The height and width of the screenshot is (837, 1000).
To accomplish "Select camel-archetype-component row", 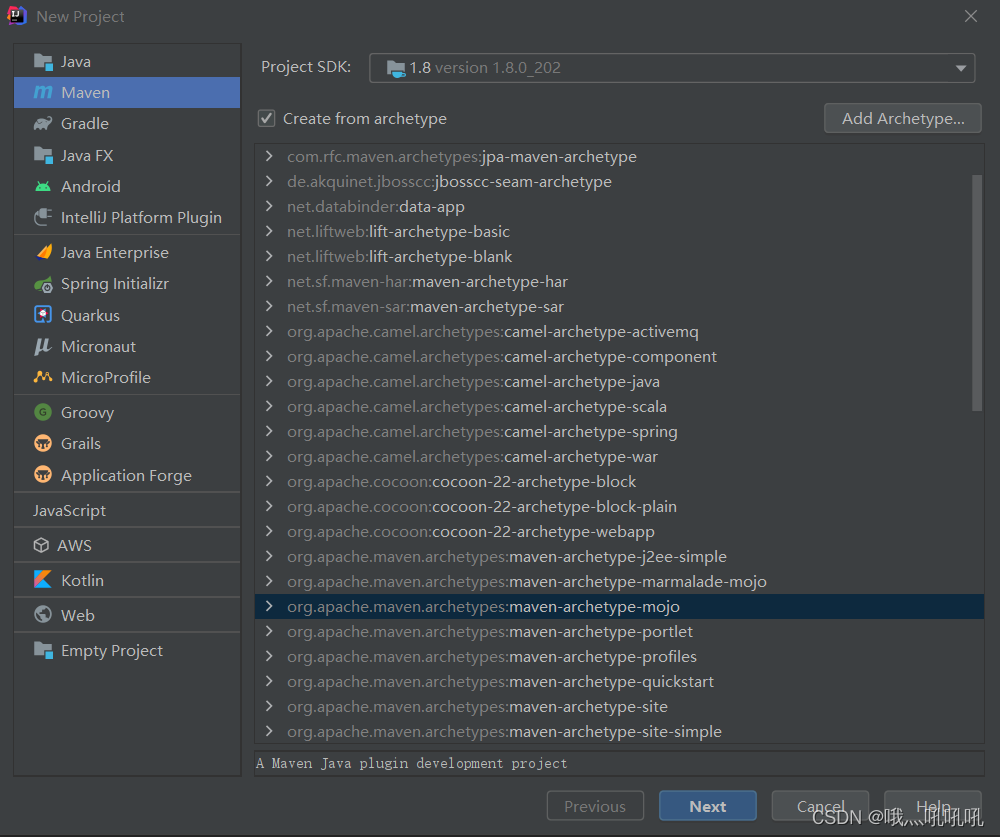I will [619, 356].
